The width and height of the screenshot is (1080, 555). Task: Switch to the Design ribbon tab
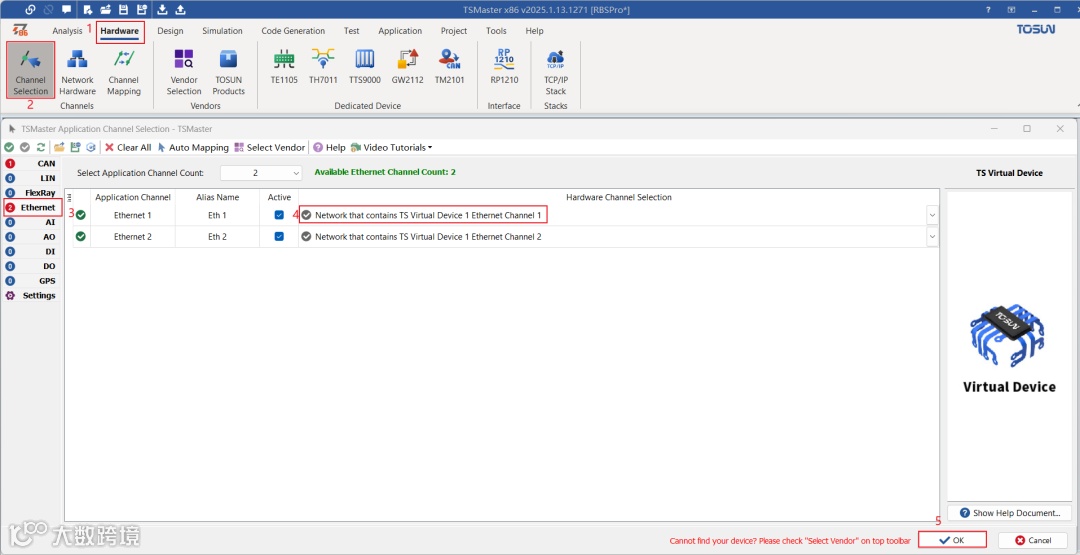[x=170, y=31]
